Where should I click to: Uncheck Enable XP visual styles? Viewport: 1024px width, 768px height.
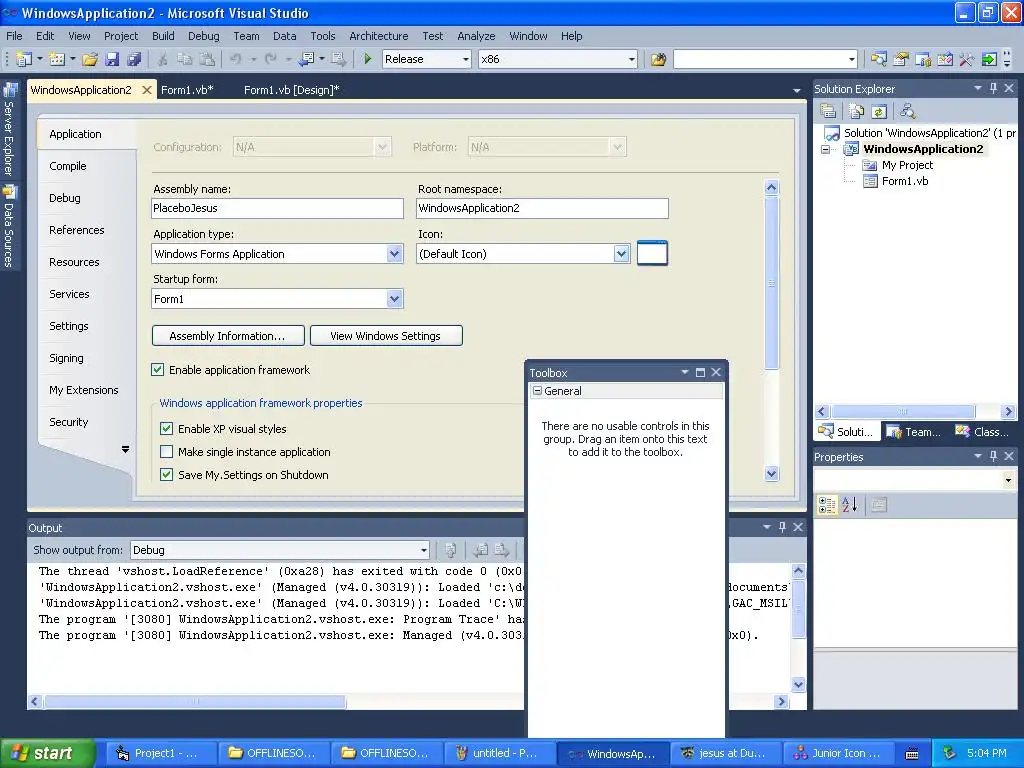click(x=167, y=429)
